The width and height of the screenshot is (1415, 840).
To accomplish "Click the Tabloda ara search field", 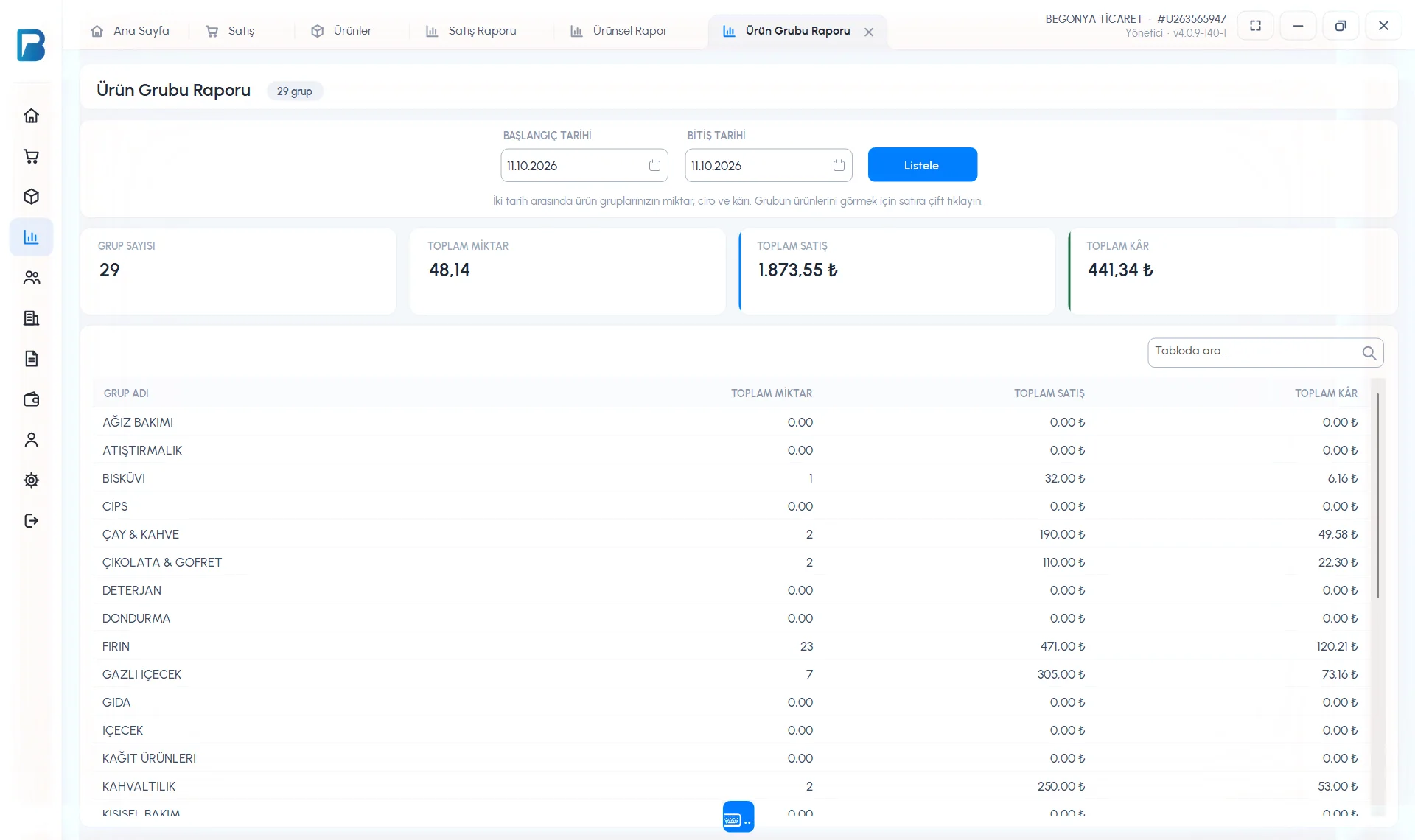I will (1265, 352).
